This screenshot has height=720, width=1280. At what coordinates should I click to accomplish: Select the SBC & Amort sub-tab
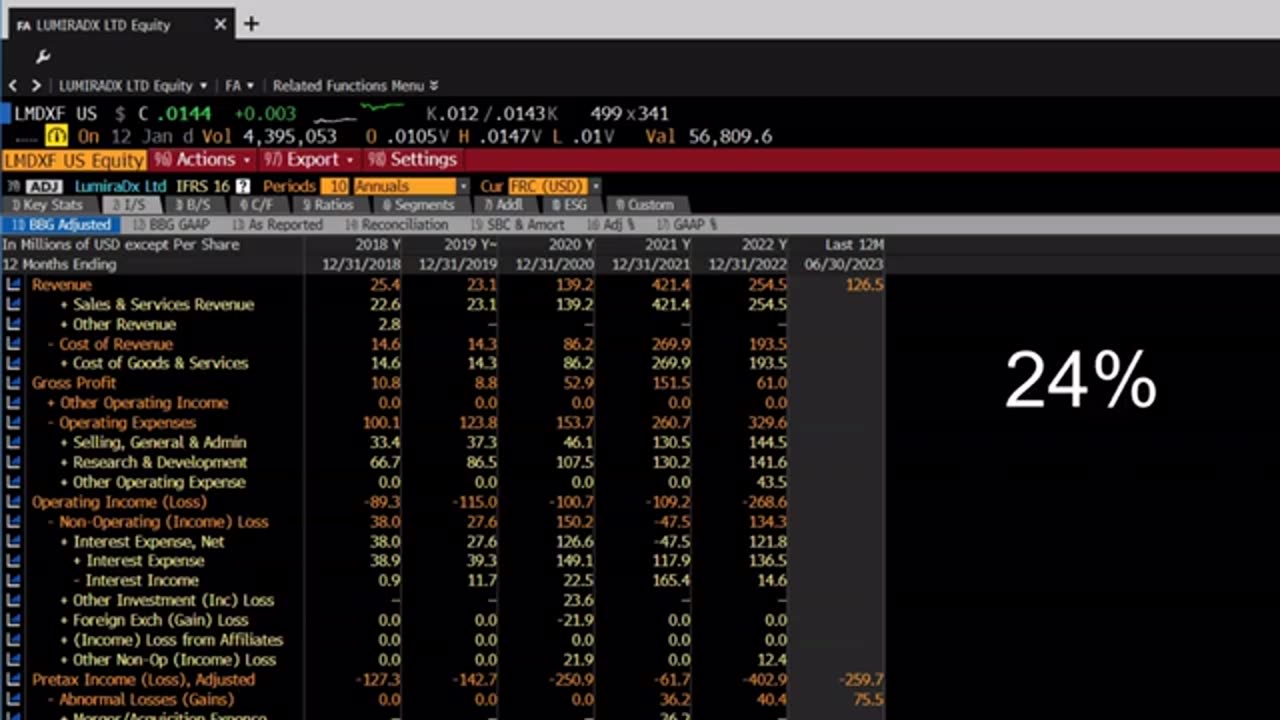[517, 225]
